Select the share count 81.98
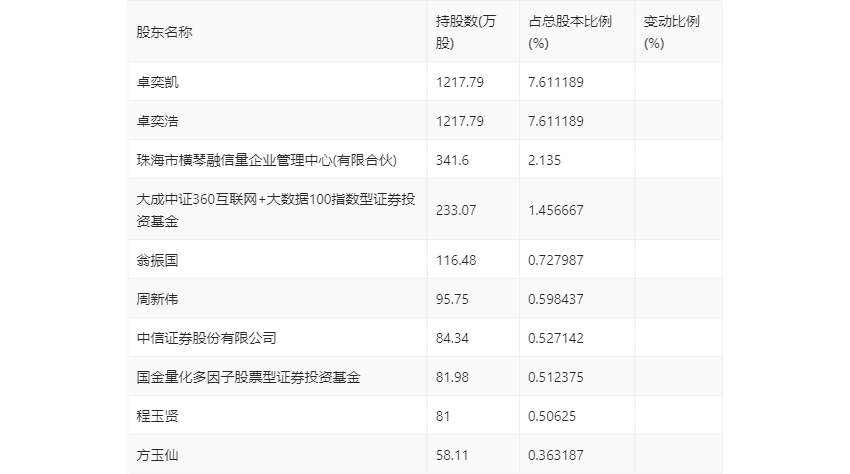The width and height of the screenshot is (850, 474). click(452, 377)
